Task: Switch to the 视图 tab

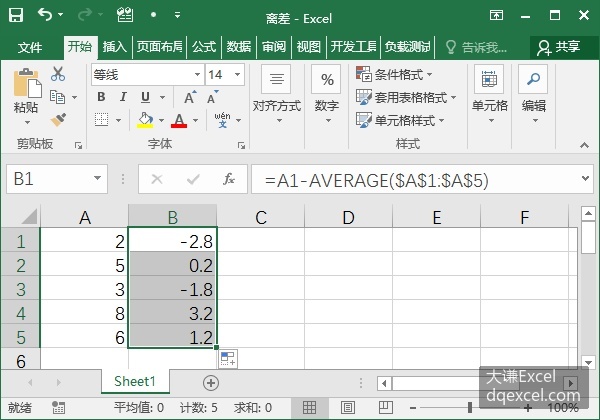Action: pos(309,47)
